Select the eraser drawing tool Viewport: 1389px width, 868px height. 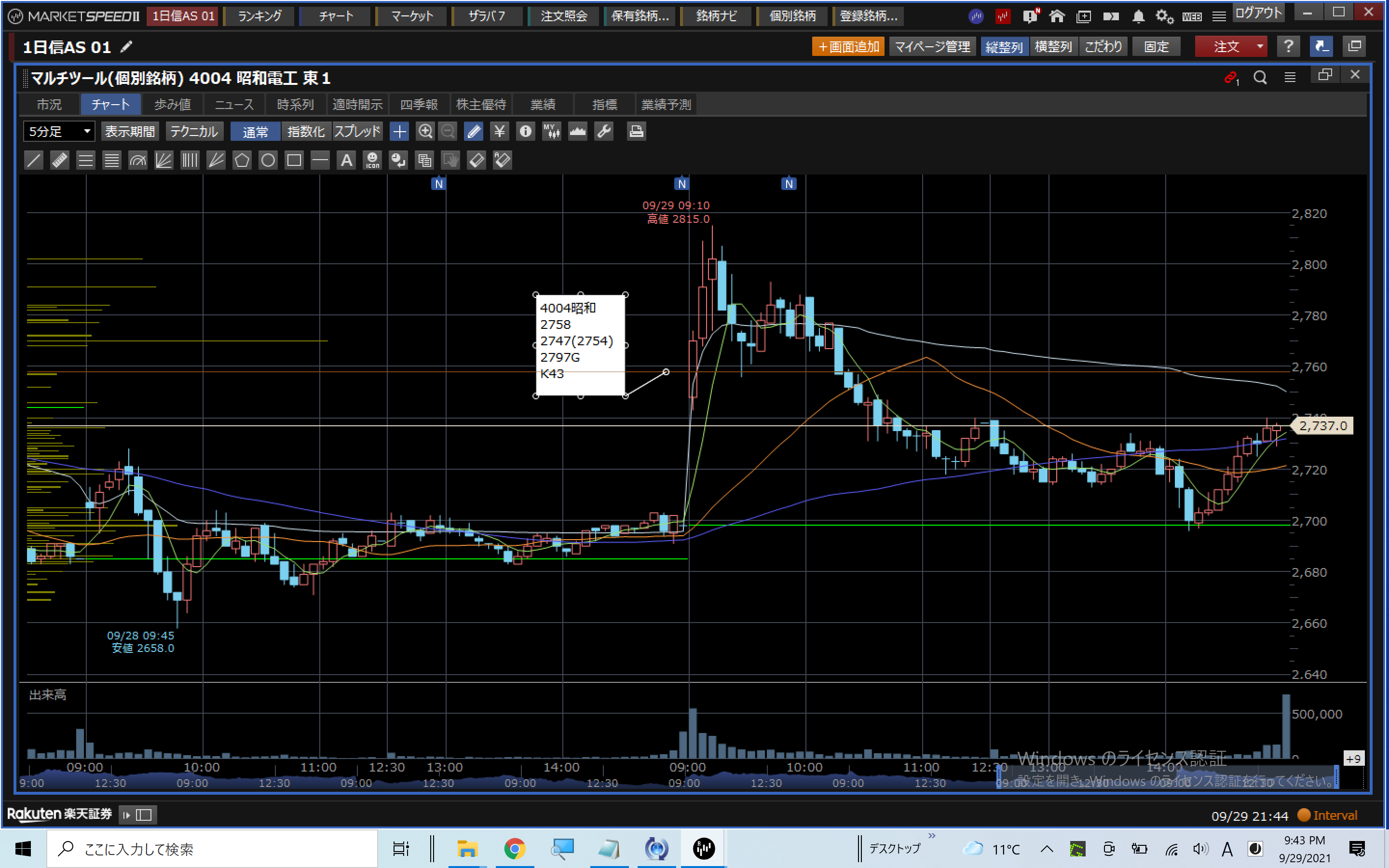477,160
